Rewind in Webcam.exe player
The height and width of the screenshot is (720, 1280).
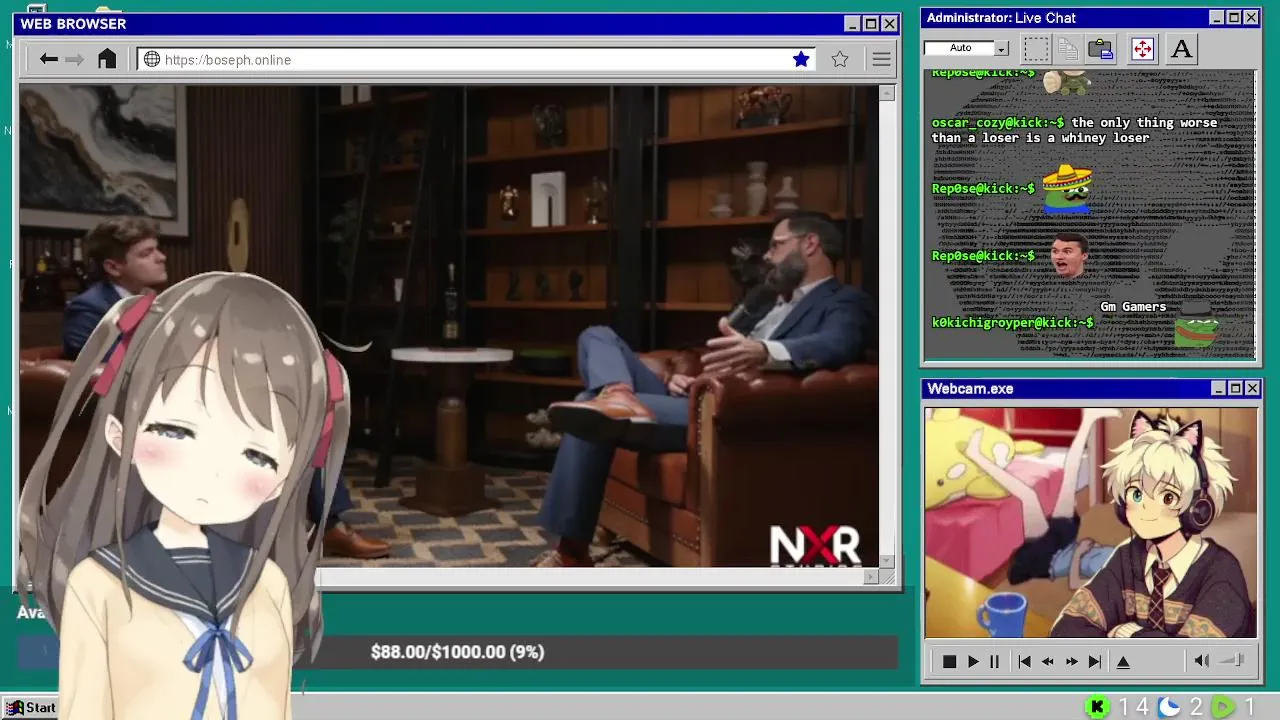click(1048, 661)
